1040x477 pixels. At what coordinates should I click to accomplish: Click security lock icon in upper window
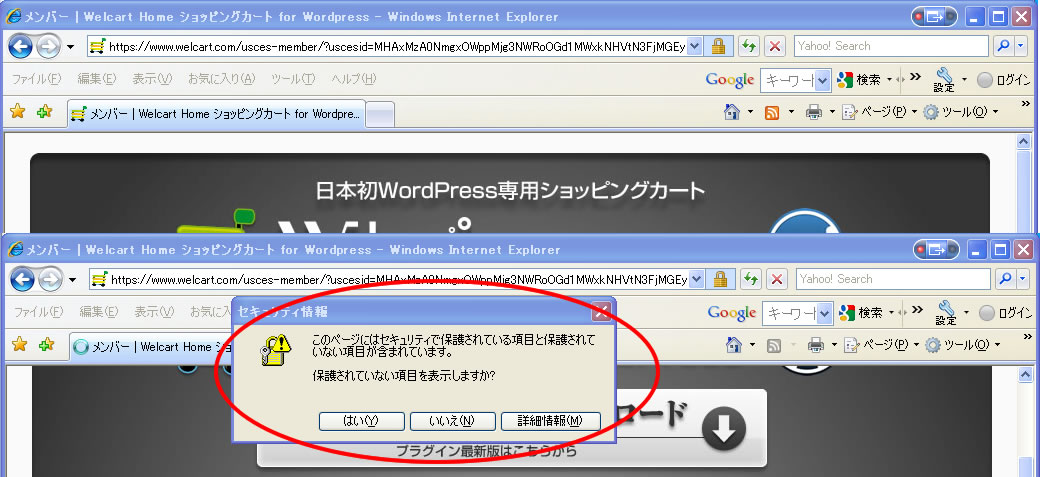point(718,46)
